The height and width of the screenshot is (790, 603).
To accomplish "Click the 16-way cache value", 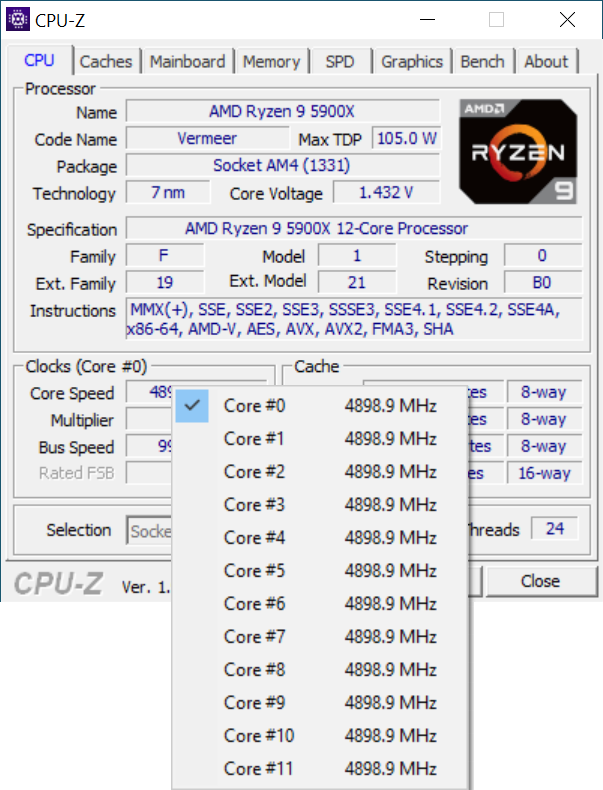I will click(545, 473).
